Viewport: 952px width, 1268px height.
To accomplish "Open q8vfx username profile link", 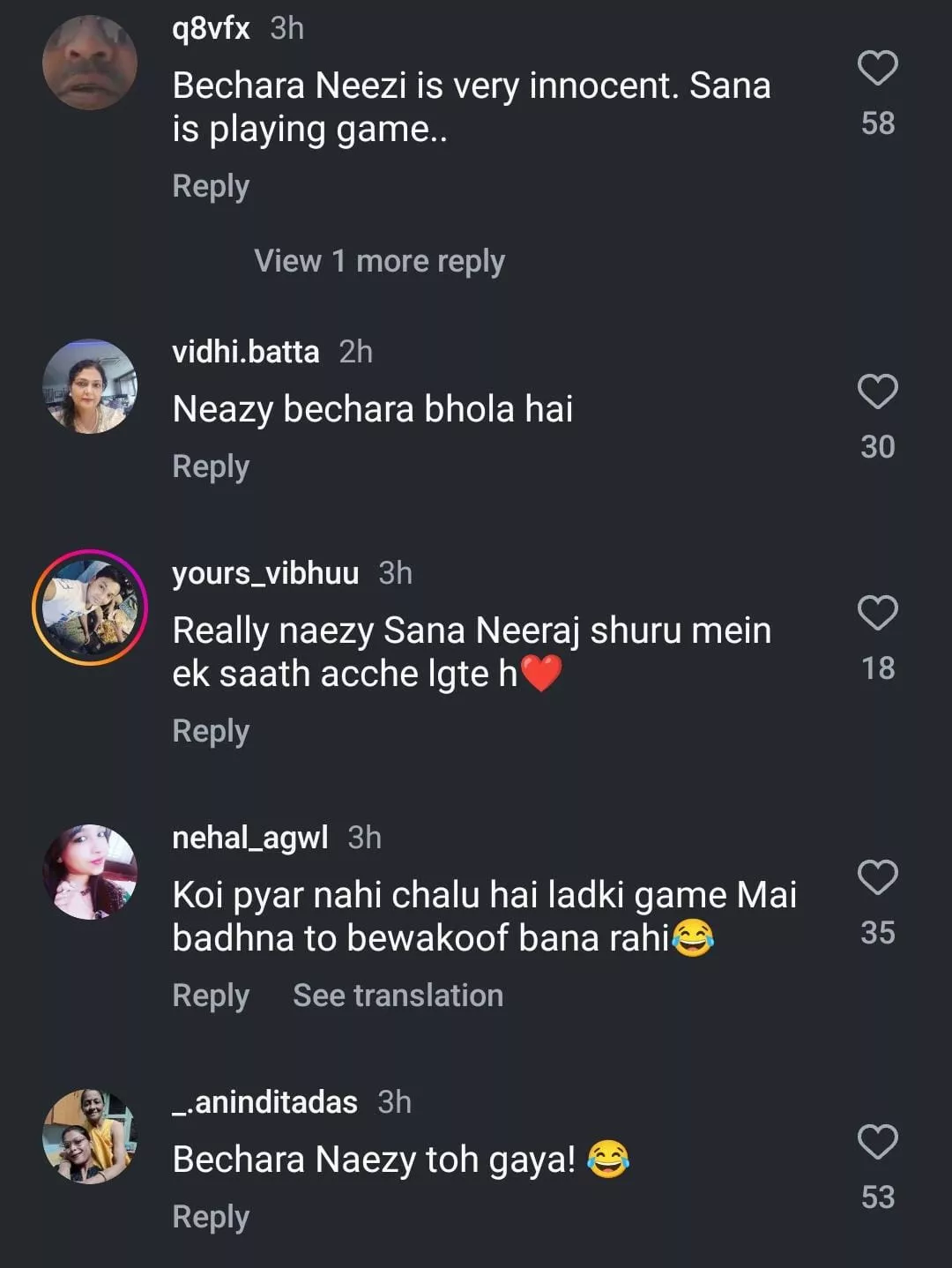I will 211,28.
